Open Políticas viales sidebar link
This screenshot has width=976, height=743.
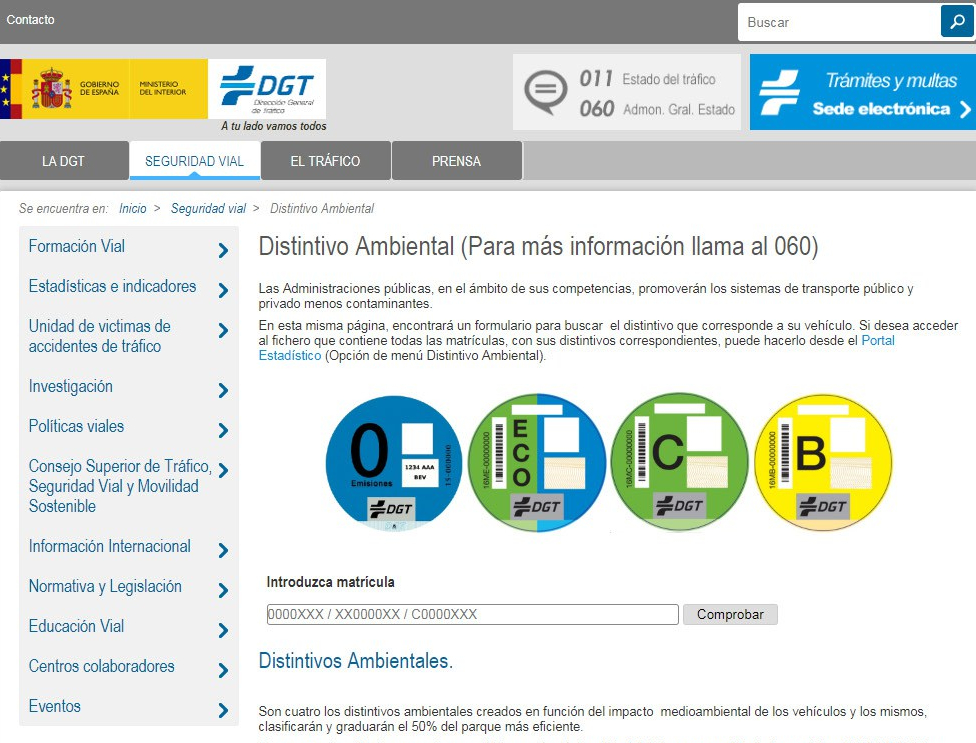76,426
